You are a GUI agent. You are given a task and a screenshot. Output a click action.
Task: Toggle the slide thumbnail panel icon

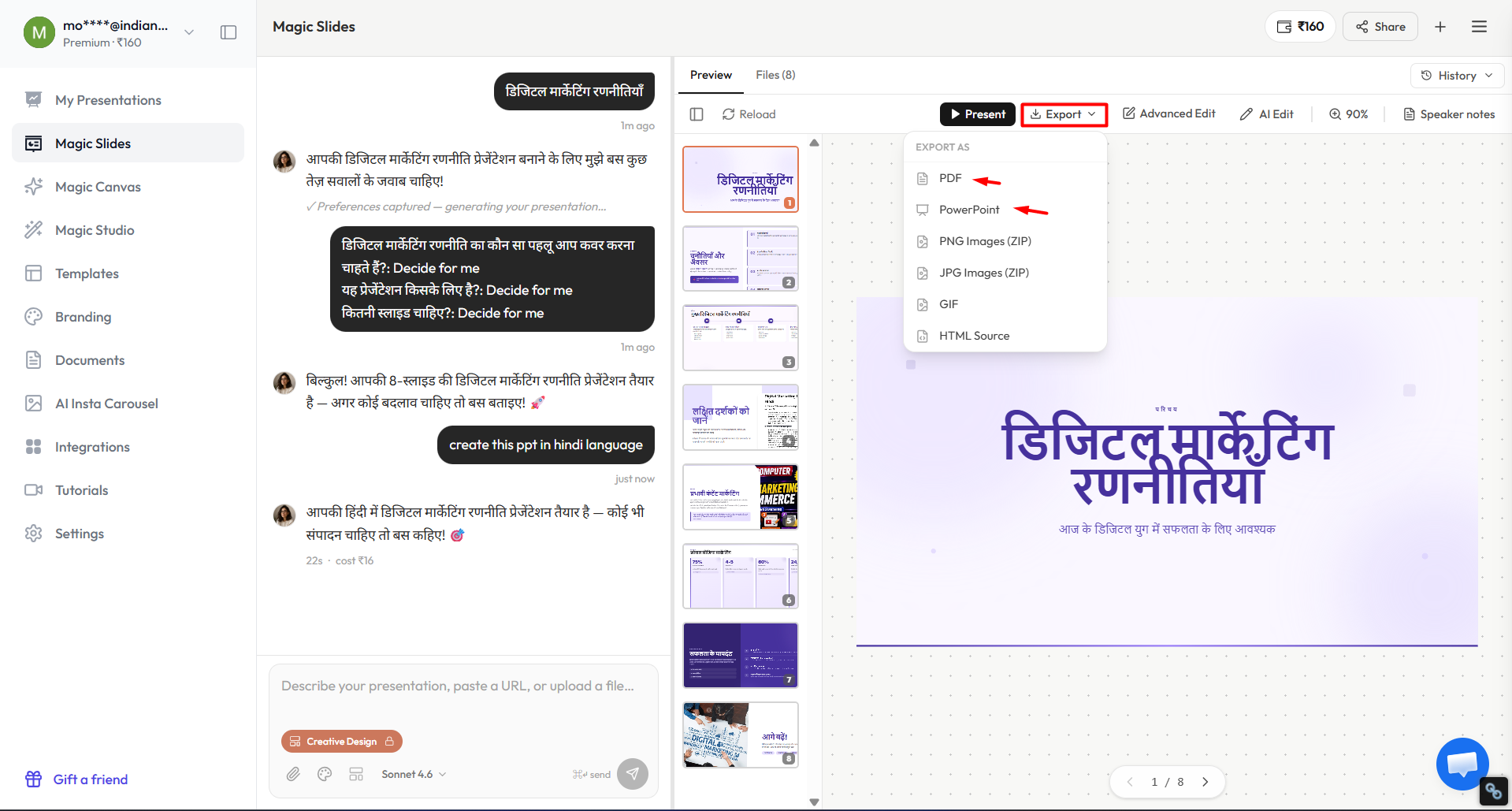click(x=697, y=114)
